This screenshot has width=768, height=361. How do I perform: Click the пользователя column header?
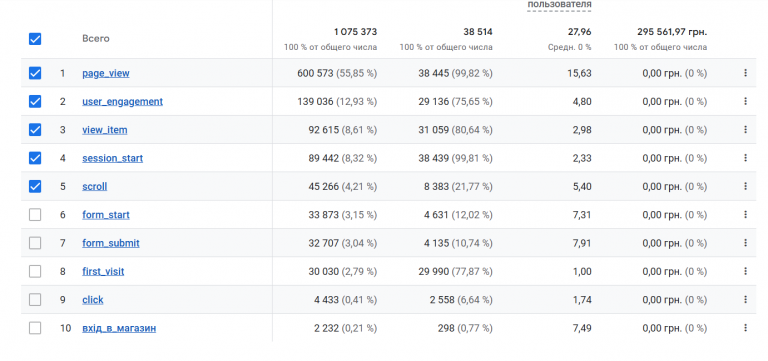coord(559,4)
